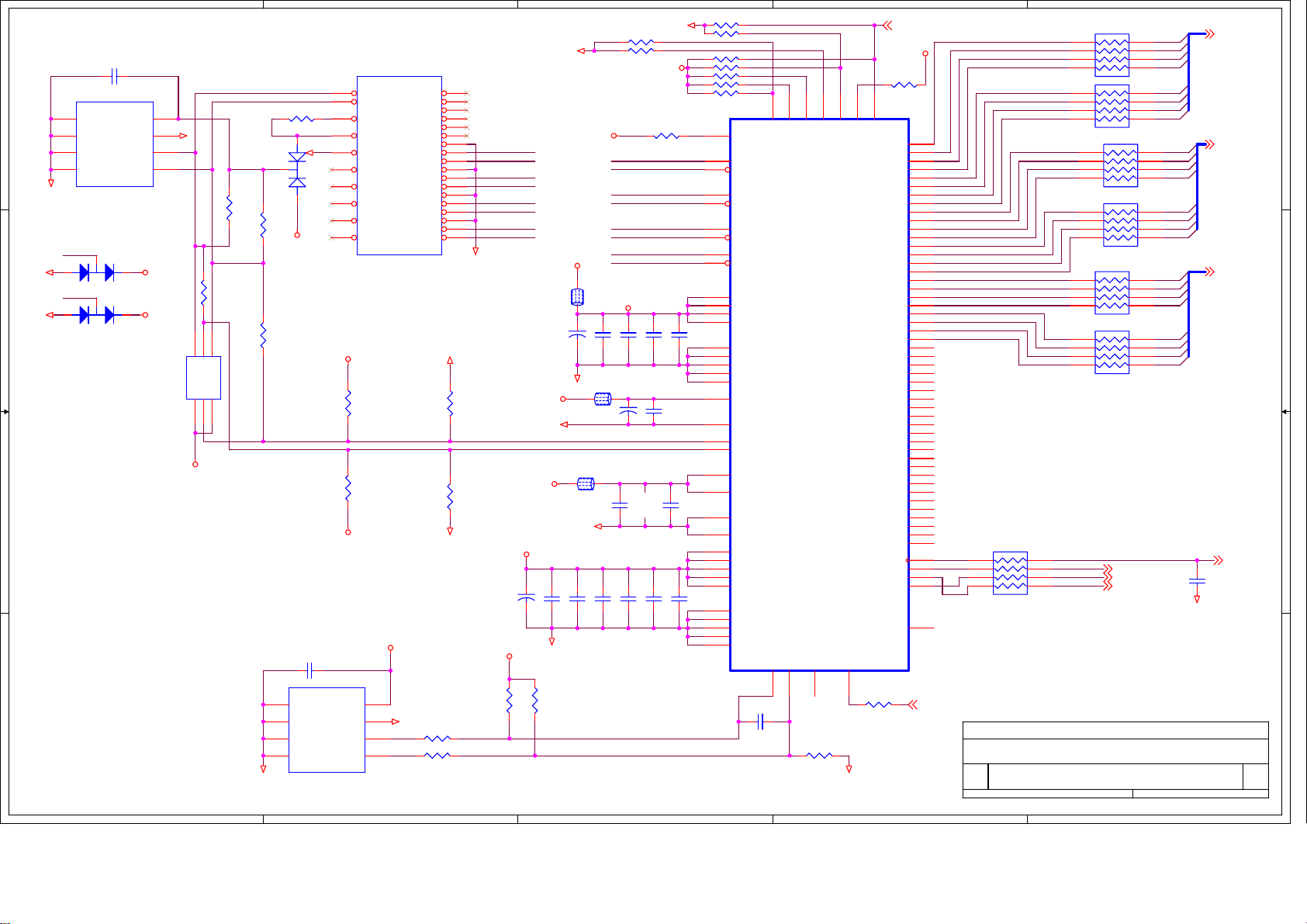This screenshot has width=1307, height=924.
Task: Click the horizontal capacitor directly under the main chip
Action: click(x=761, y=722)
